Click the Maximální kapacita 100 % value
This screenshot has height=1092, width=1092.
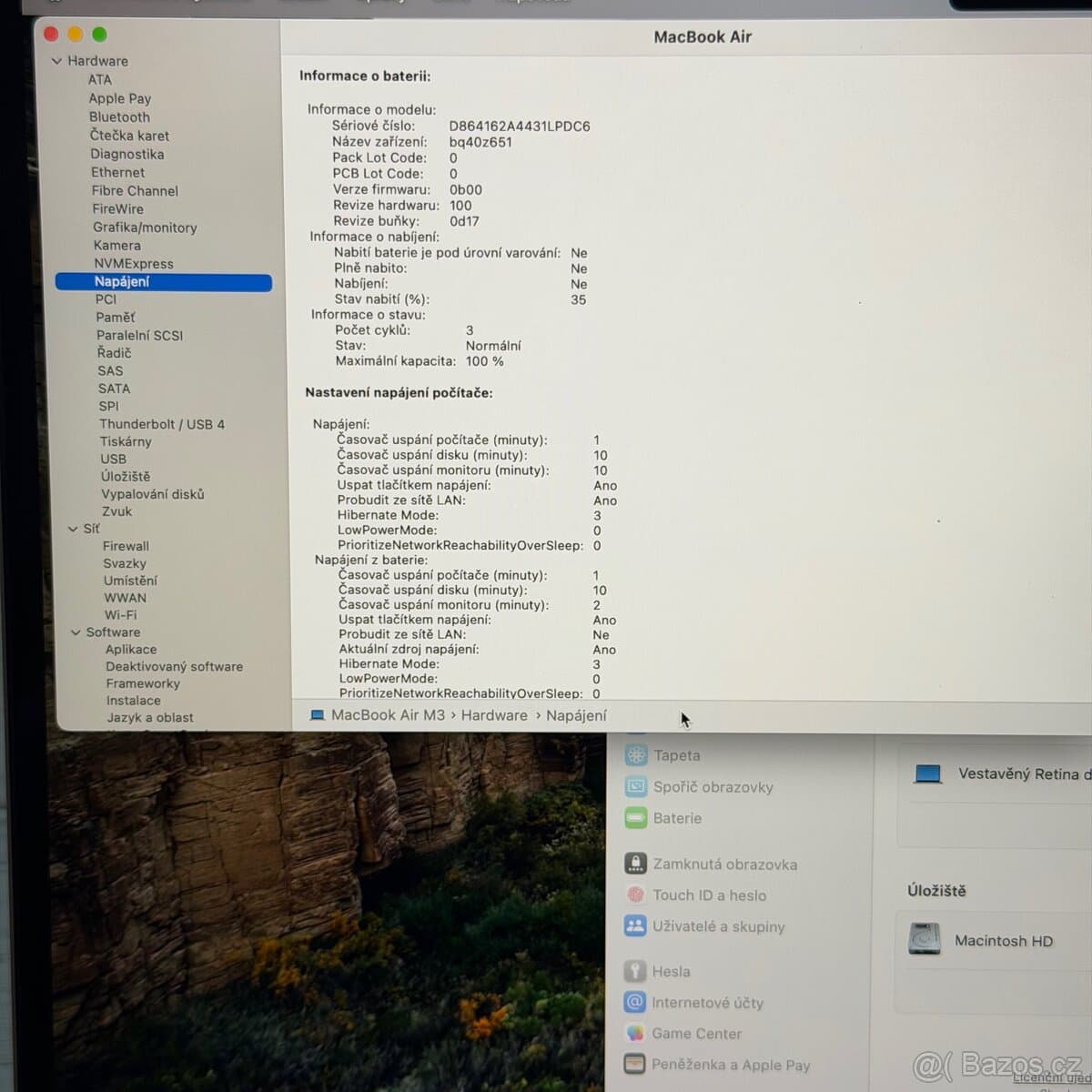click(x=485, y=361)
